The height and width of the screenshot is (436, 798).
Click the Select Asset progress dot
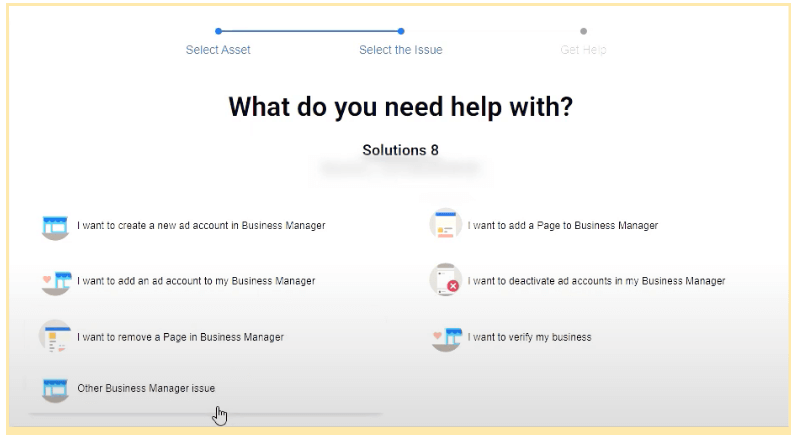218,31
